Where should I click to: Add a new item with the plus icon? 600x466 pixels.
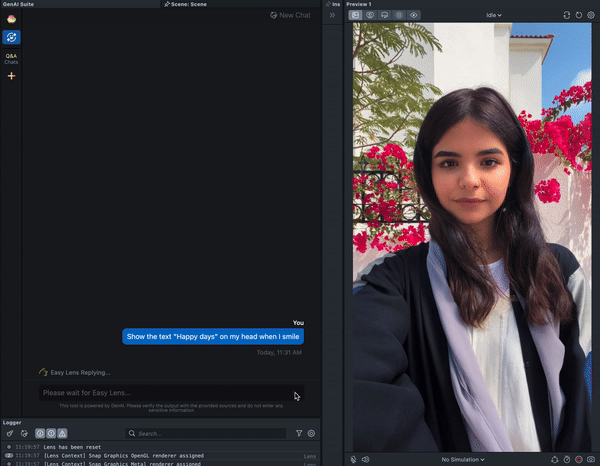[x=12, y=76]
